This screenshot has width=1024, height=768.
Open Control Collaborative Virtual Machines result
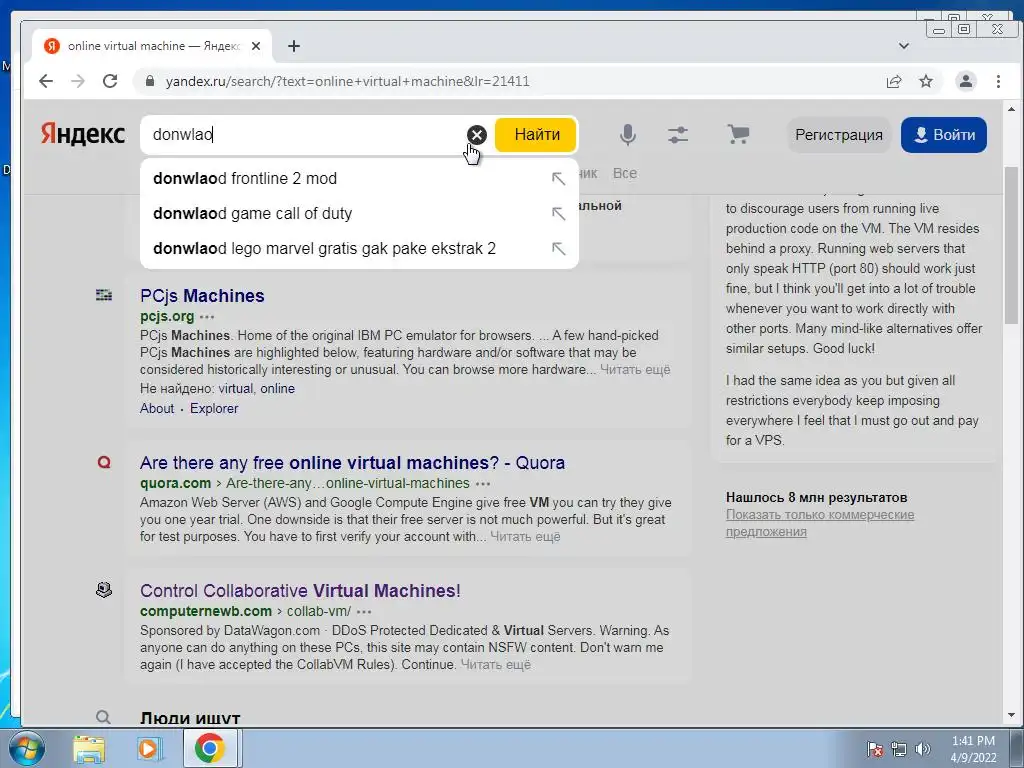click(300, 591)
